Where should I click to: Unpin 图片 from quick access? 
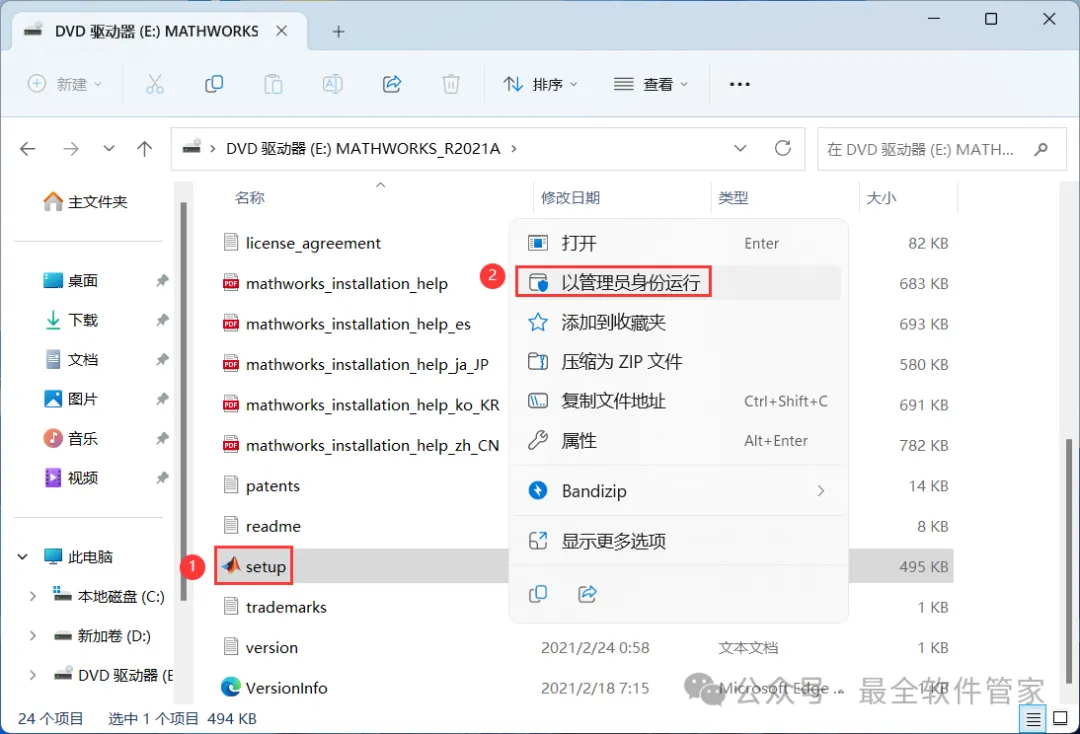(x=162, y=399)
